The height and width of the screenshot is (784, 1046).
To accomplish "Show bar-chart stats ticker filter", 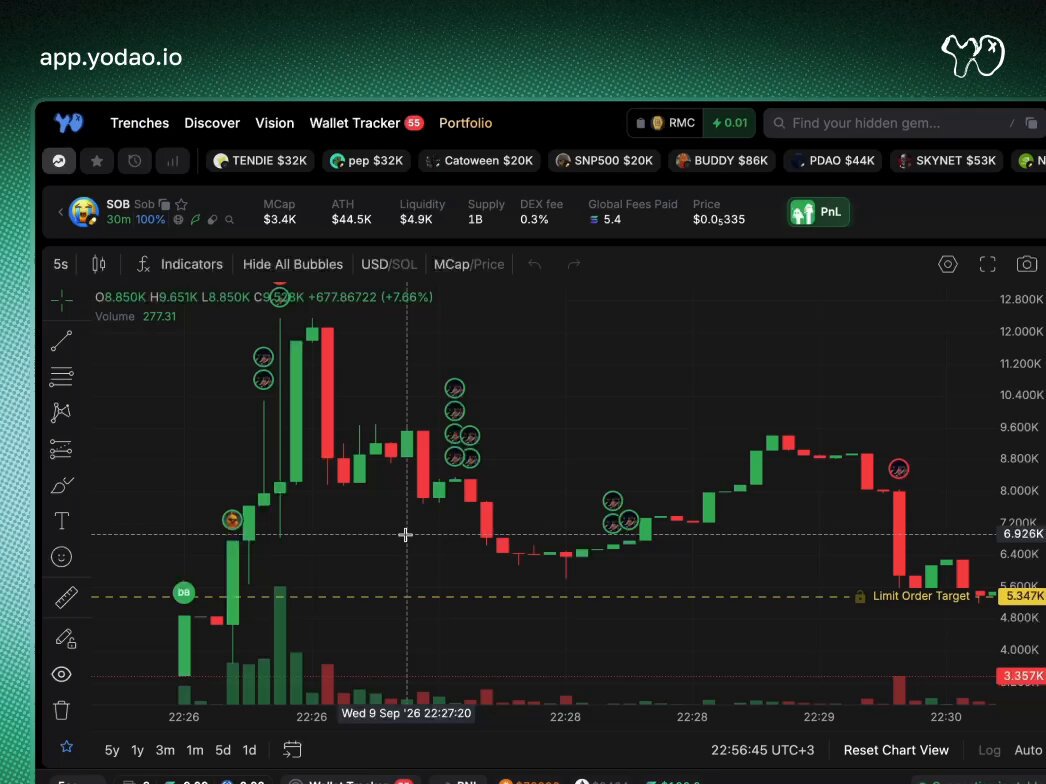I will coord(172,161).
